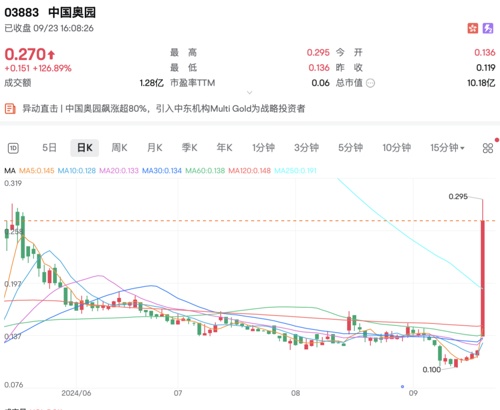The image size is (500, 410).
Task: Select the 月K timeframe
Action: tap(155, 148)
